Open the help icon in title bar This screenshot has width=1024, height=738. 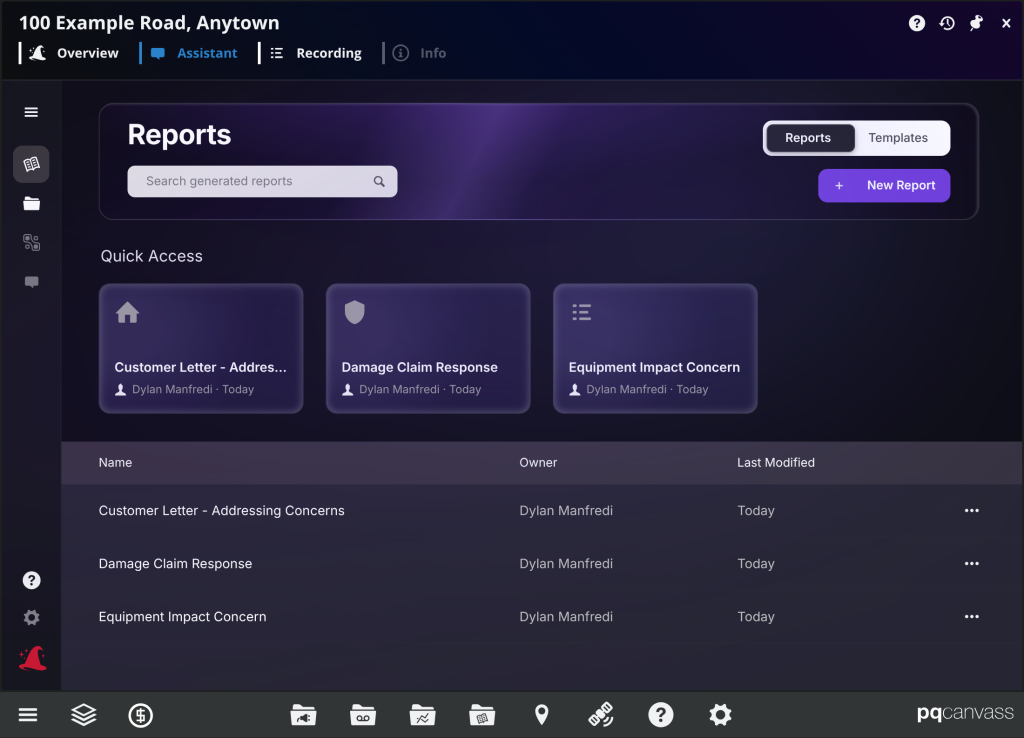pos(917,24)
